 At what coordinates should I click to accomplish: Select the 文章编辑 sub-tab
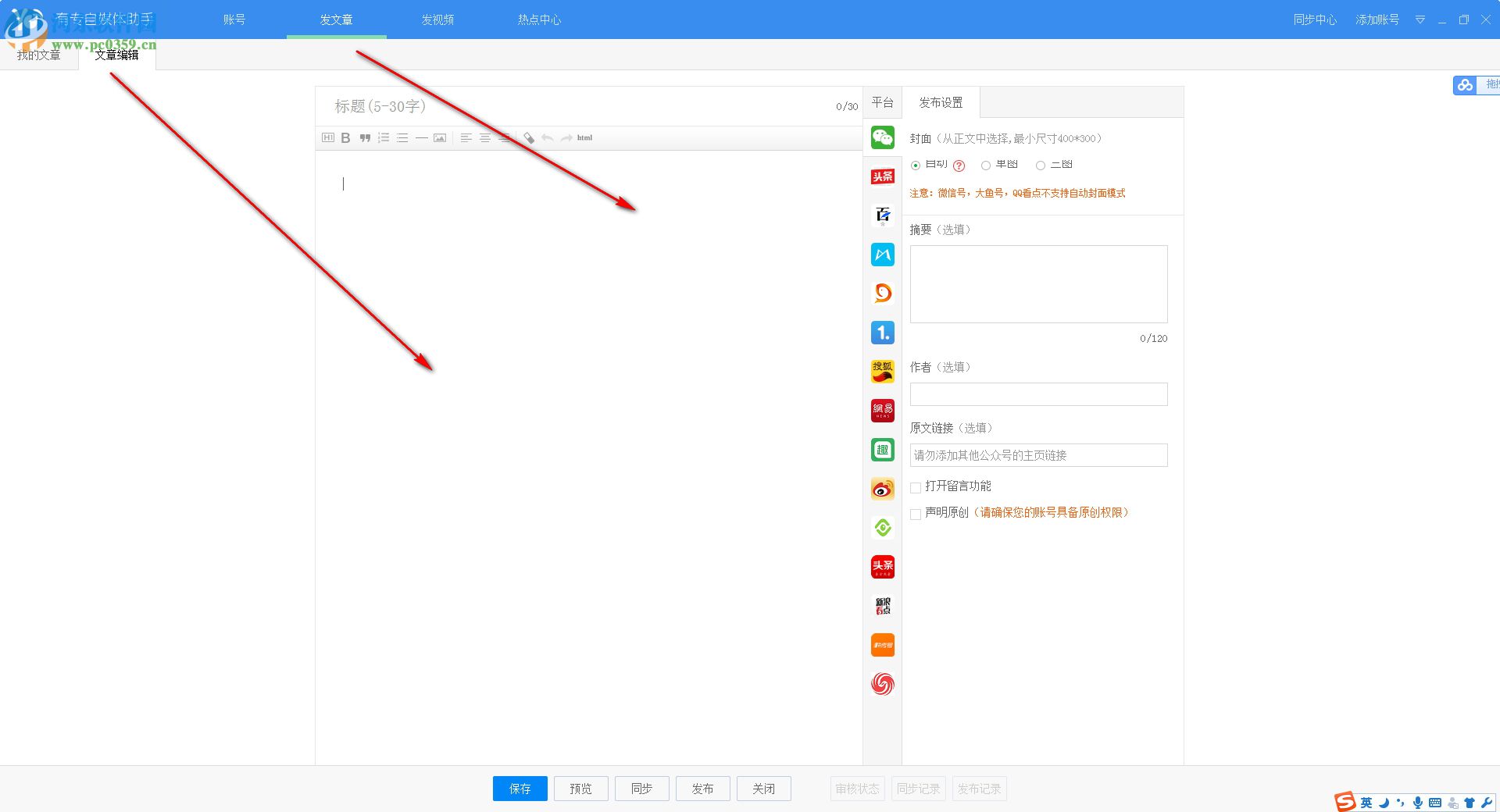click(x=117, y=55)
